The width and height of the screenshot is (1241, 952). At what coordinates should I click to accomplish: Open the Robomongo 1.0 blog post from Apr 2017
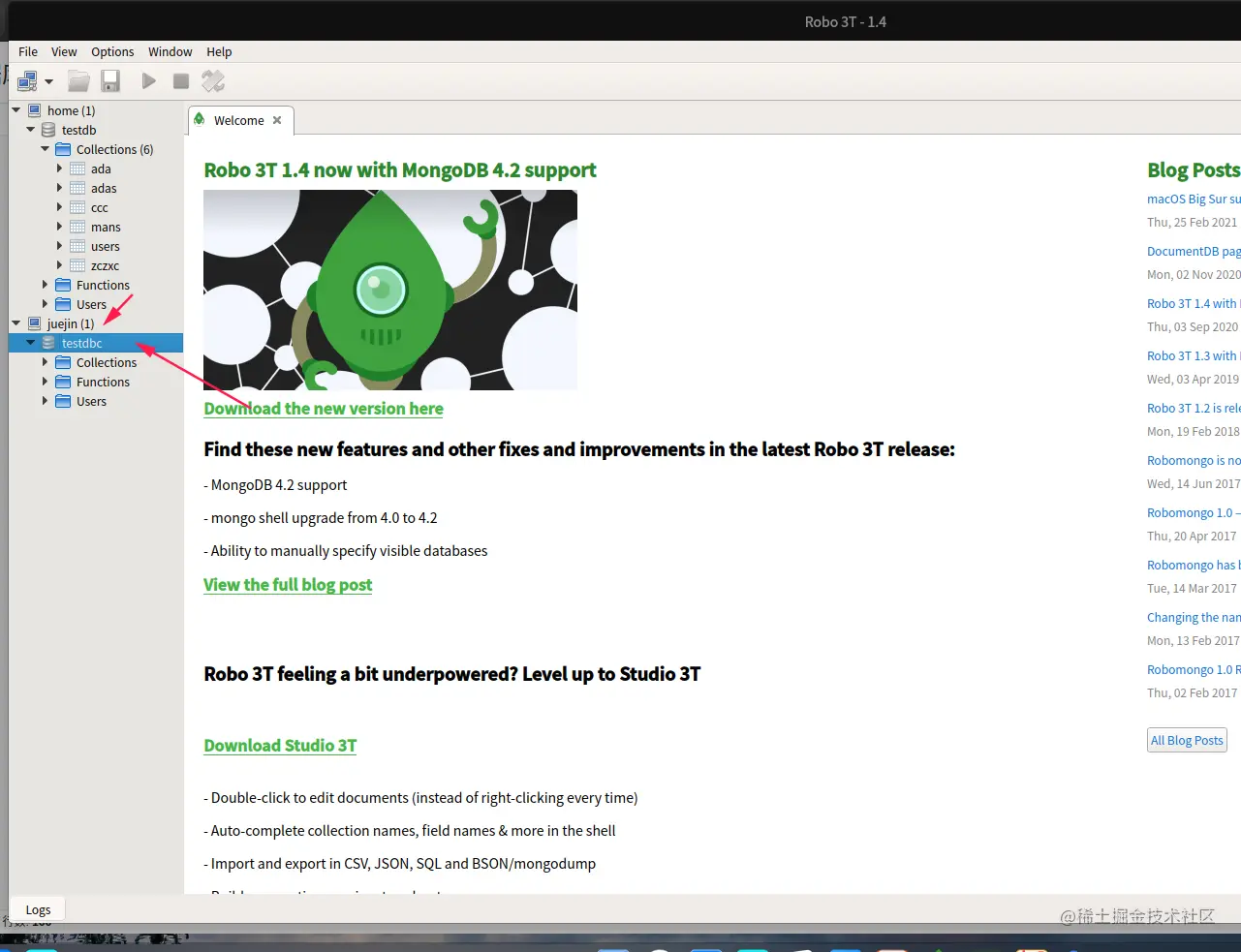coord(1194,512)
